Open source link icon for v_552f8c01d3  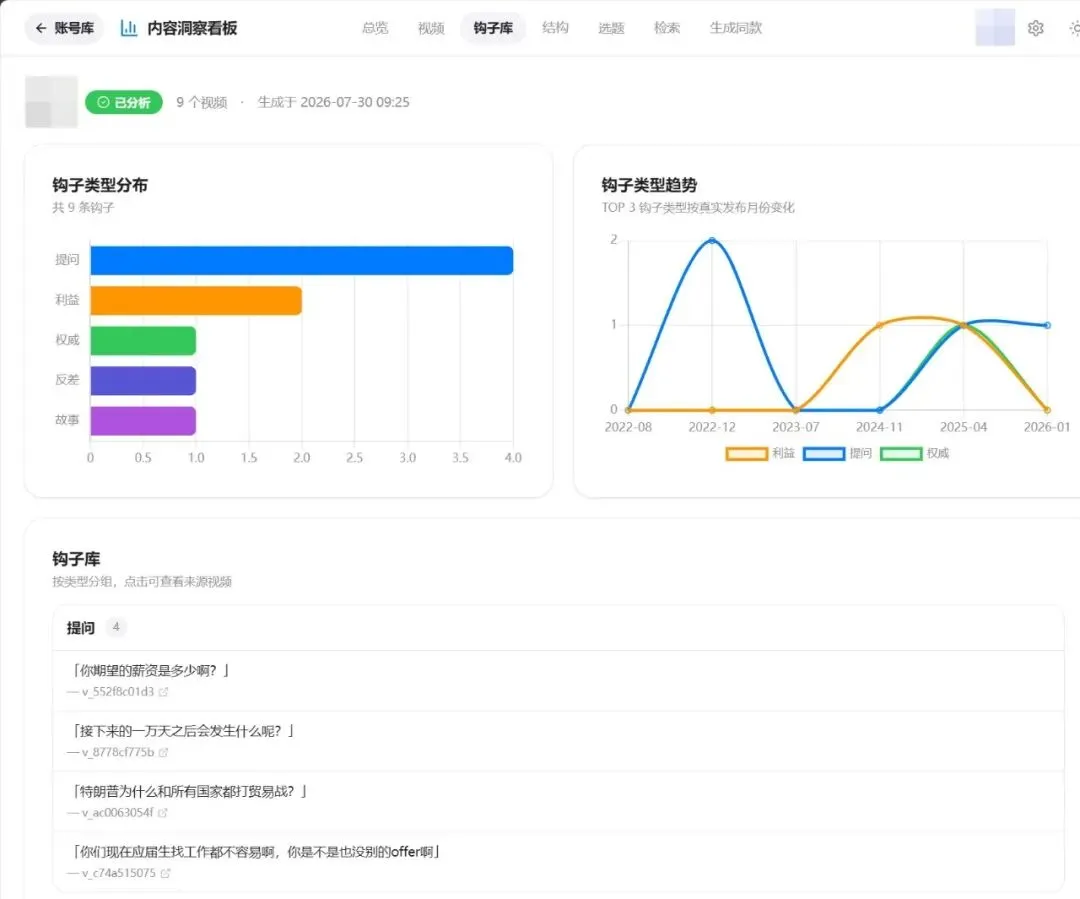click(163, 692)
